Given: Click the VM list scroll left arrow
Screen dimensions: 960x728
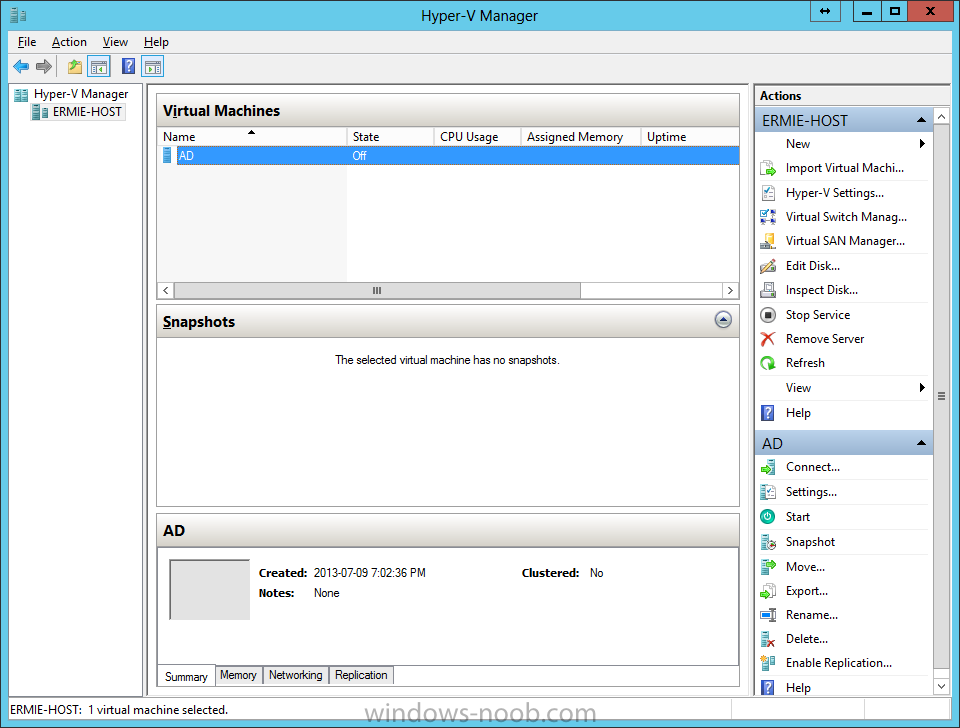Looking at the screenshot, I should click(165, 290).
